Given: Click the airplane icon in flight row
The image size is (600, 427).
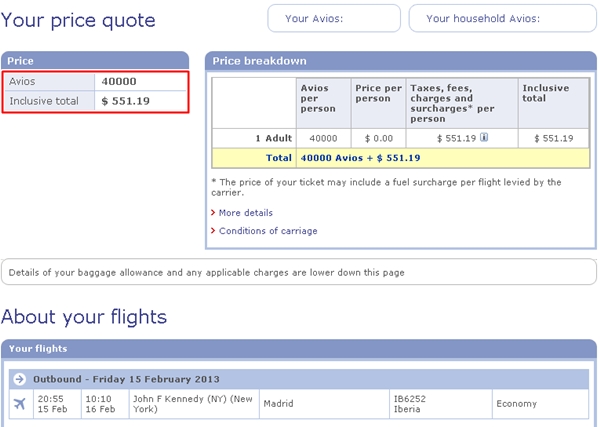Looking at the screenshot, I should coord(20,404).
